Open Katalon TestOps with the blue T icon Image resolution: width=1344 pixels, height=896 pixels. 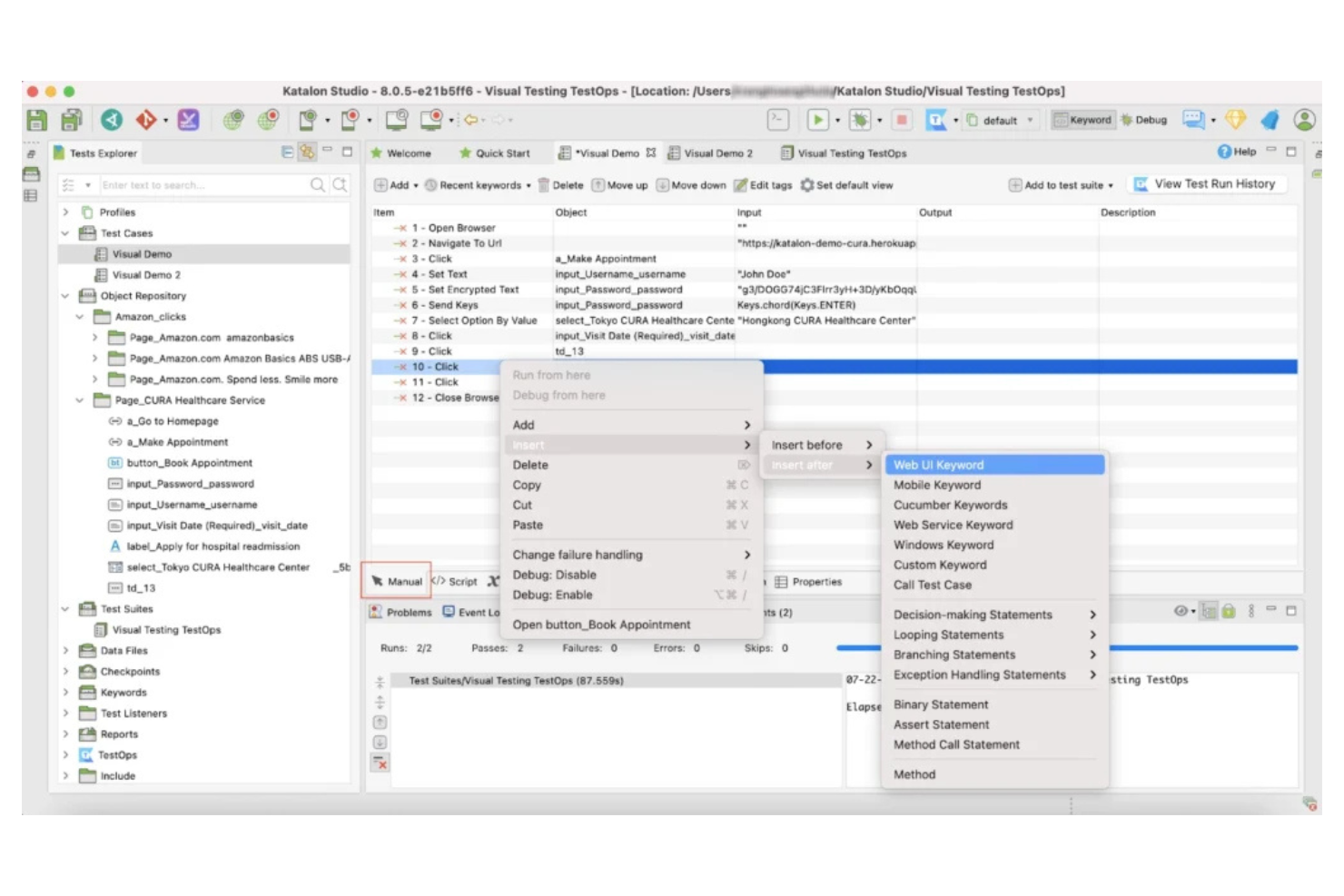point(935,119)
